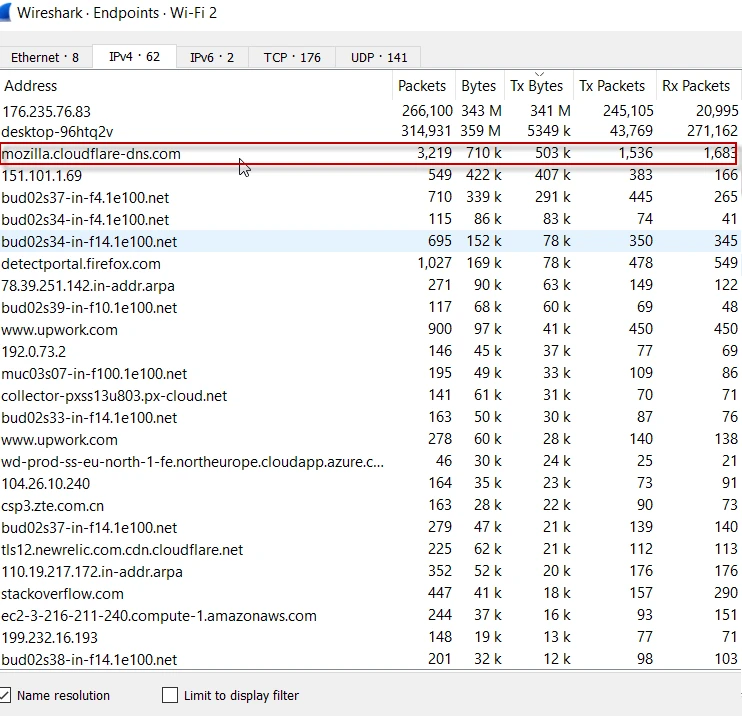742x716 pixels.
Task: Select the IPv4 tab
Action: pyautogui.click(x=134, y=57)
